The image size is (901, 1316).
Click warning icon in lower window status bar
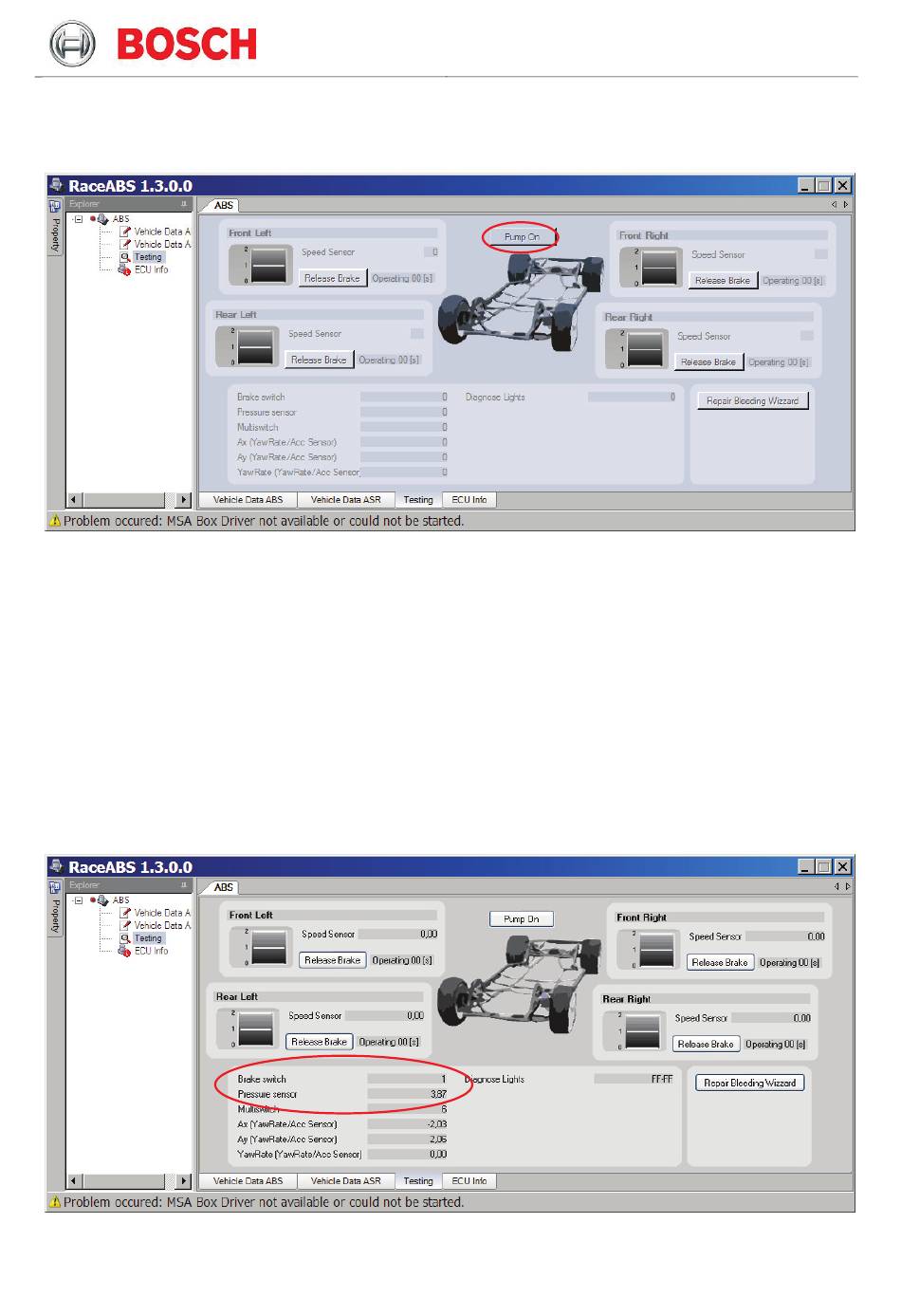pyautogui.click(x=55, y=1202)
